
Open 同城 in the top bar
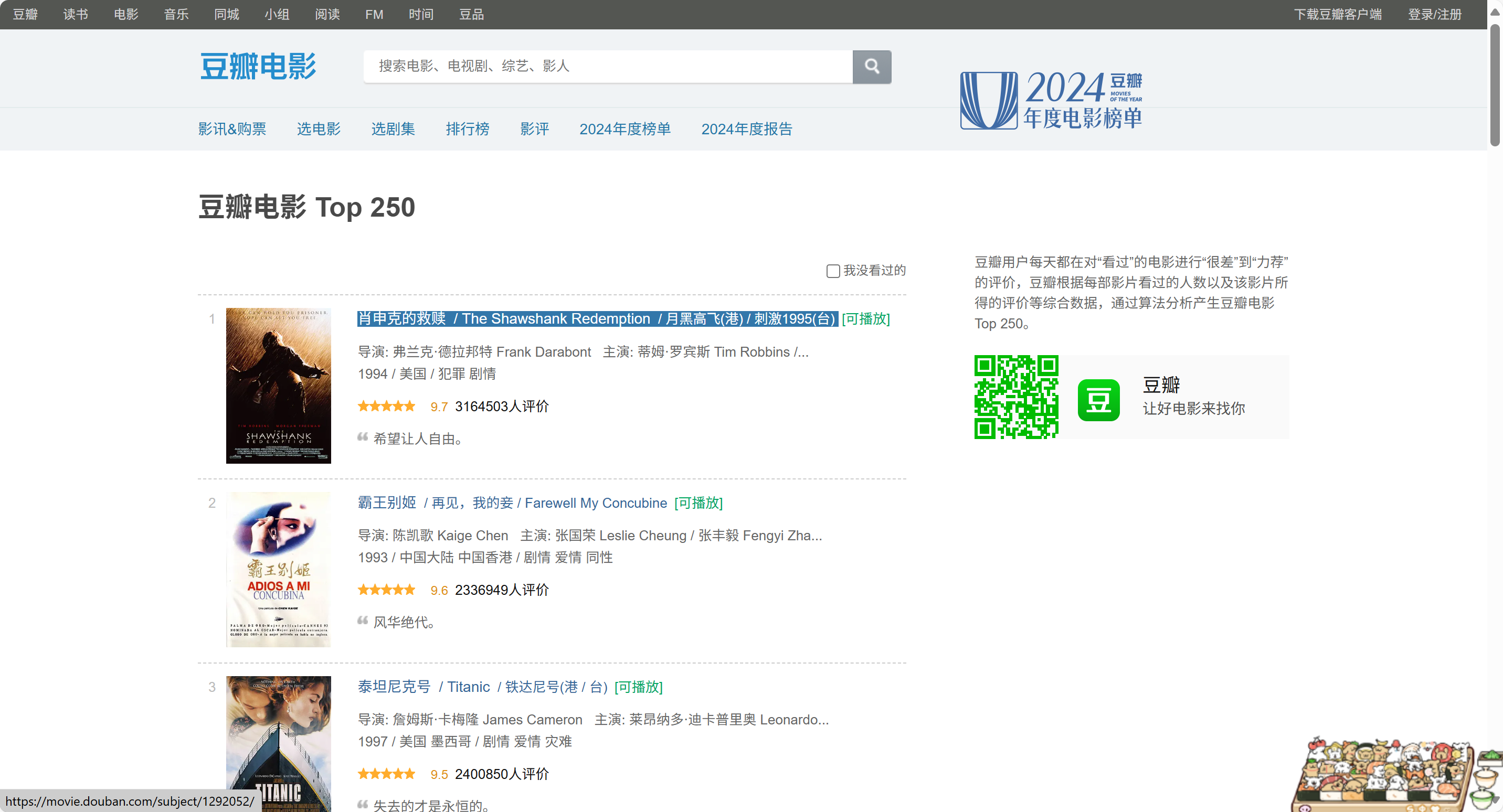coord(226,14)
